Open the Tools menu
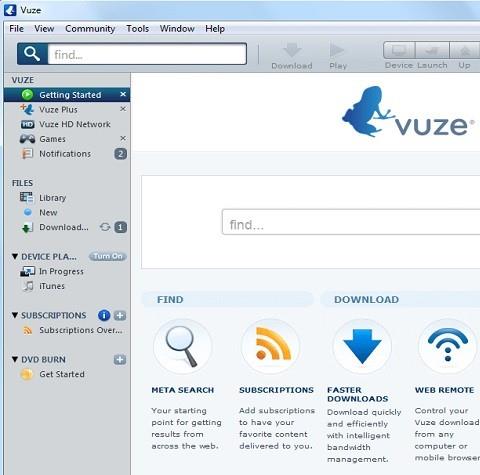This screenshot has width=480, height=475. click(137, 29)
